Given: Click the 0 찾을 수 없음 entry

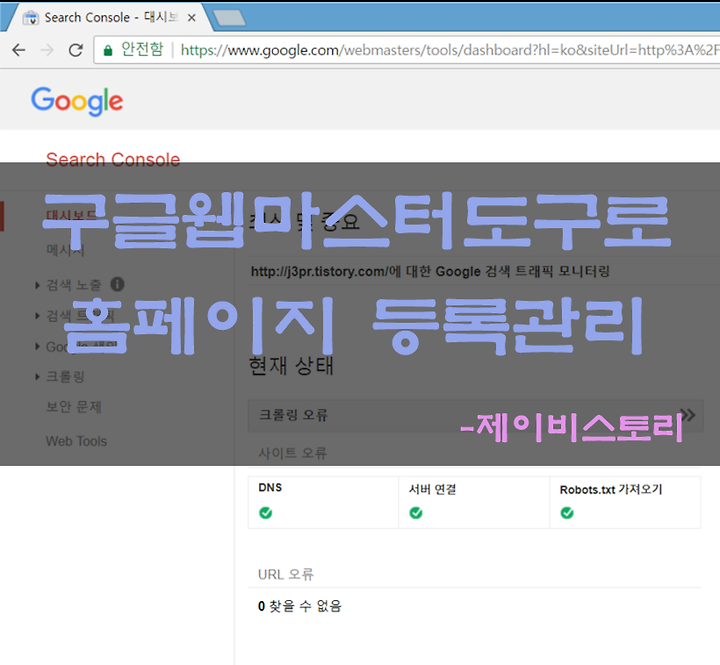Looking at the screenshot, I should coord(300,606).
